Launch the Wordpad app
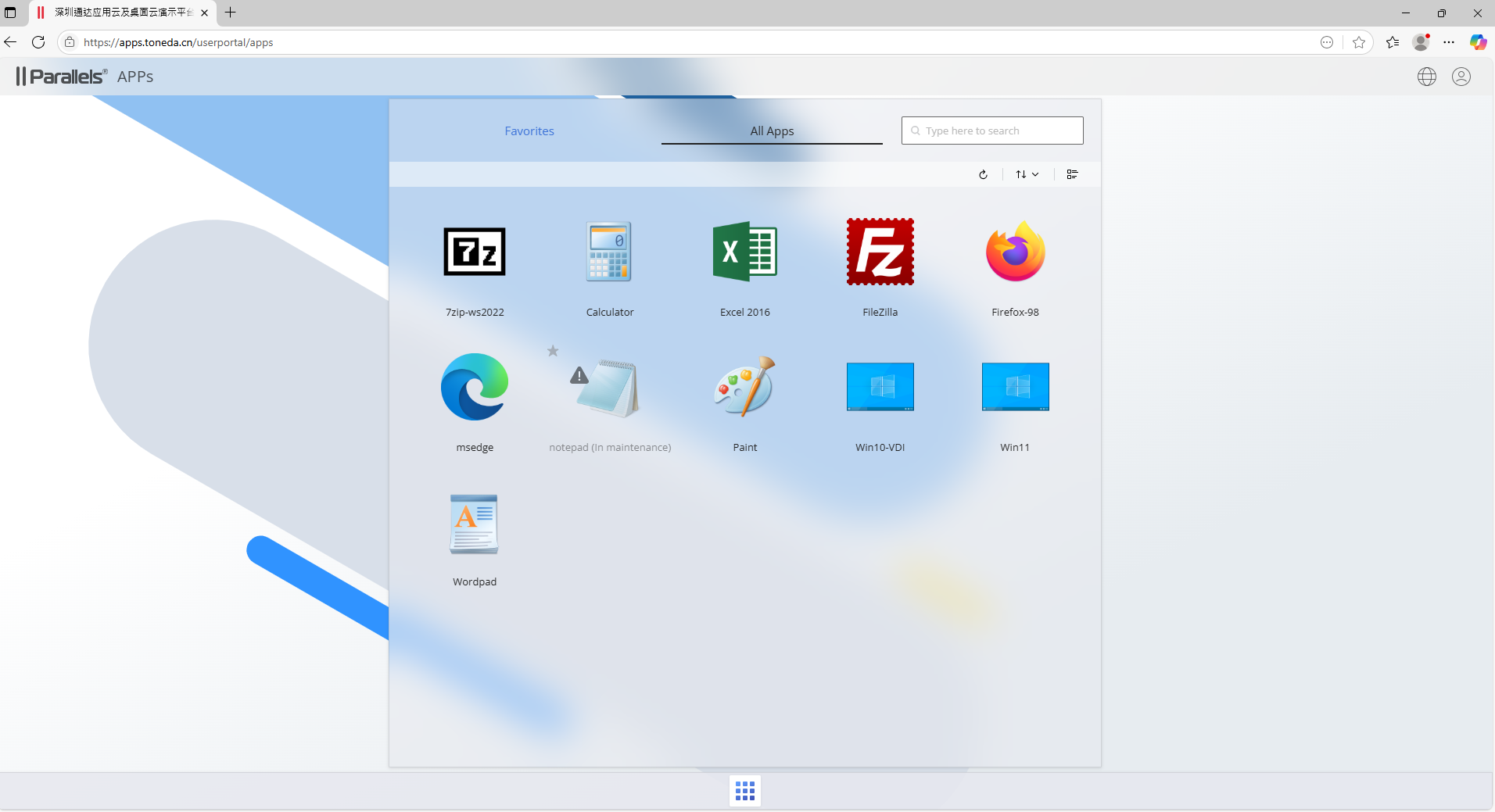The width and height of the screenshot is (1495, 812). [x=475, y=524]
